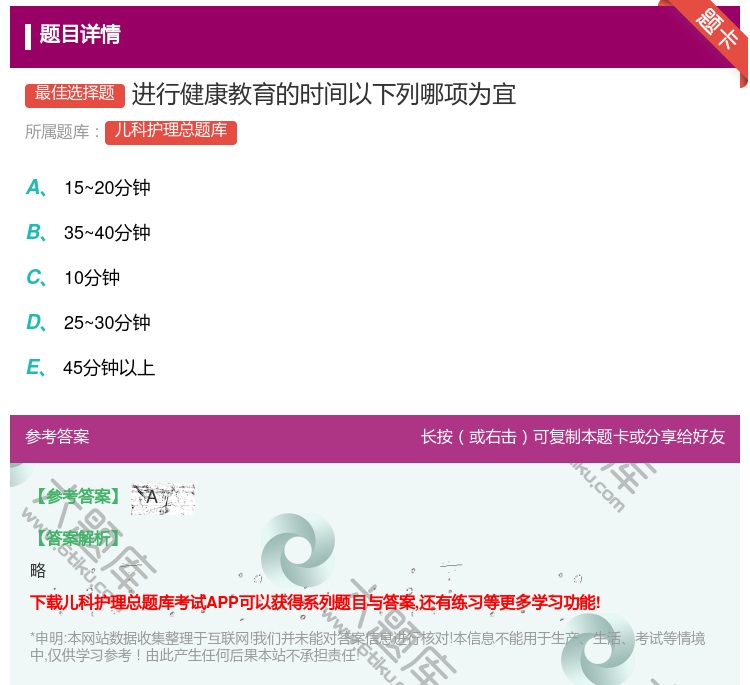
Task: Click the 参考答案 section header
Action: pyautogui.click(x=57, y=437)
